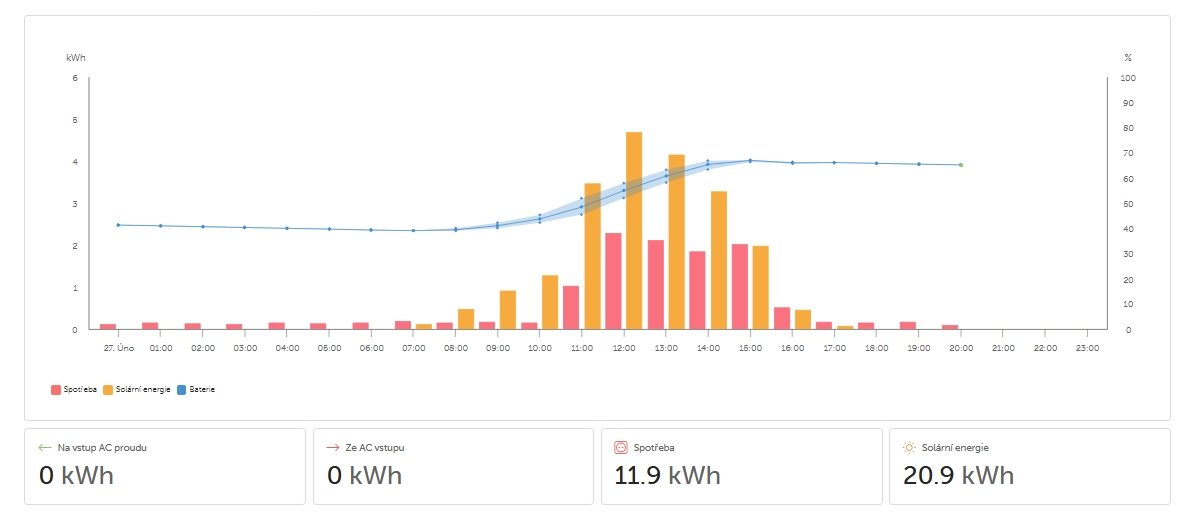The height and width of the screenshot is (524, 1189).
Task: Select the red consumption bar at 11:00
Action: (571, 307)
